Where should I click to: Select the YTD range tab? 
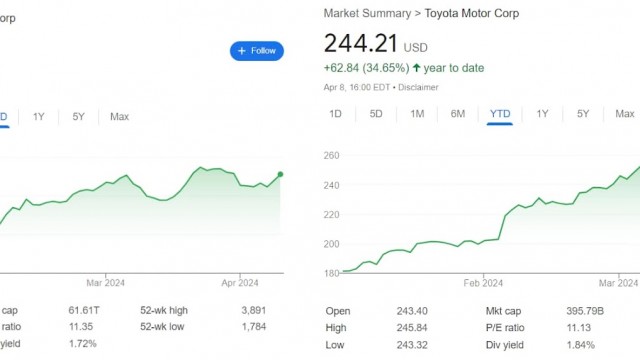tap(500, 114)
